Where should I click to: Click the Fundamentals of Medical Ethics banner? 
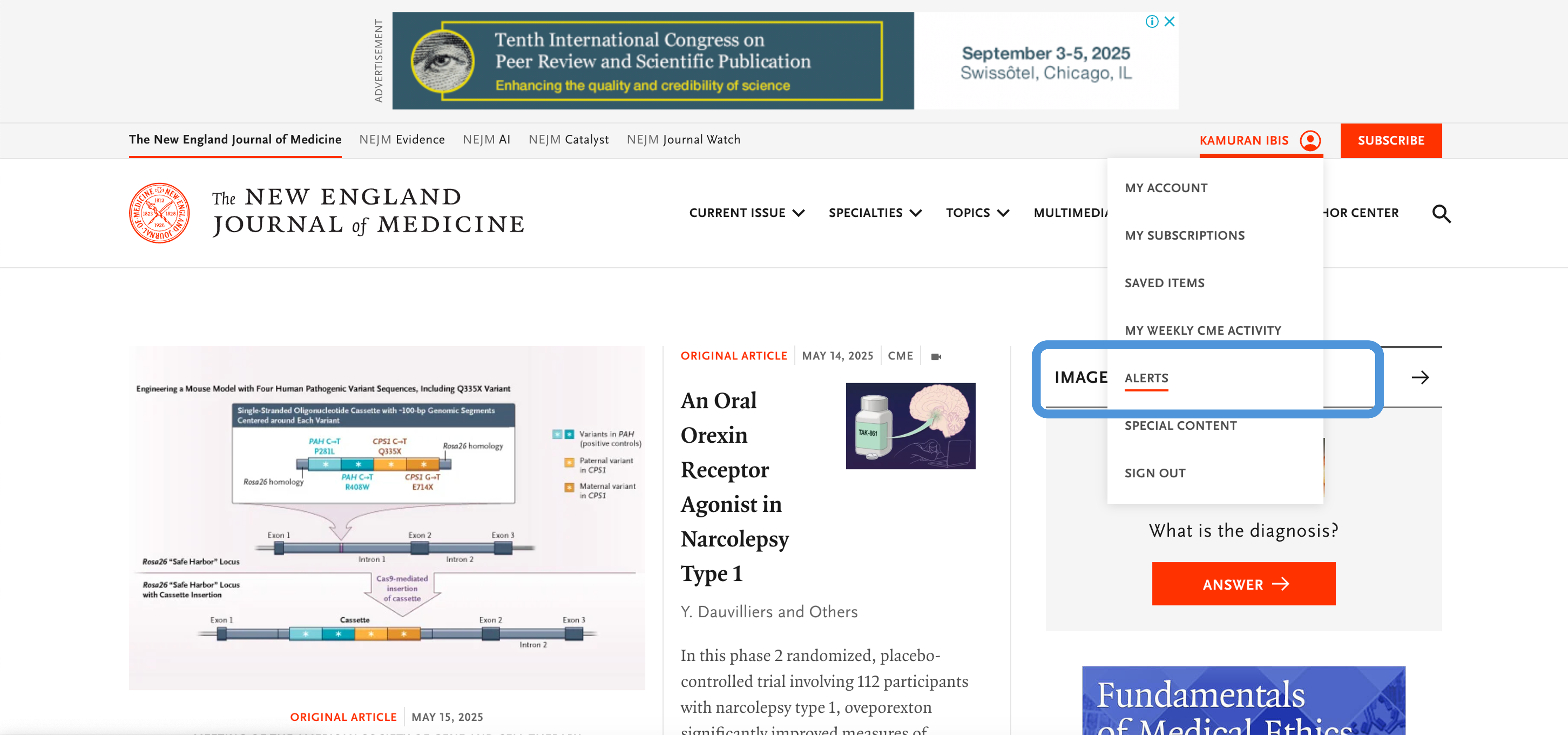(1244, 701)
